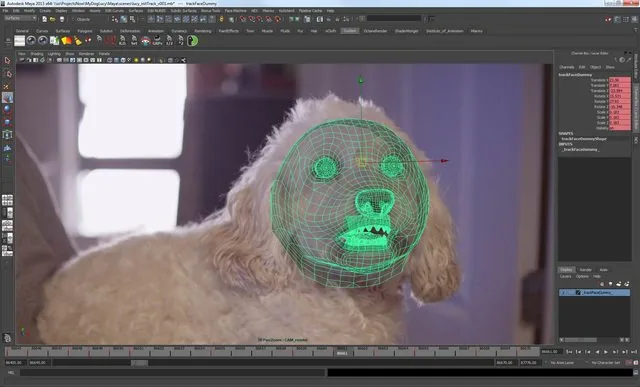
Task: Click the mushroom-shaped shelf icon
Action: [x=146, y=40]
